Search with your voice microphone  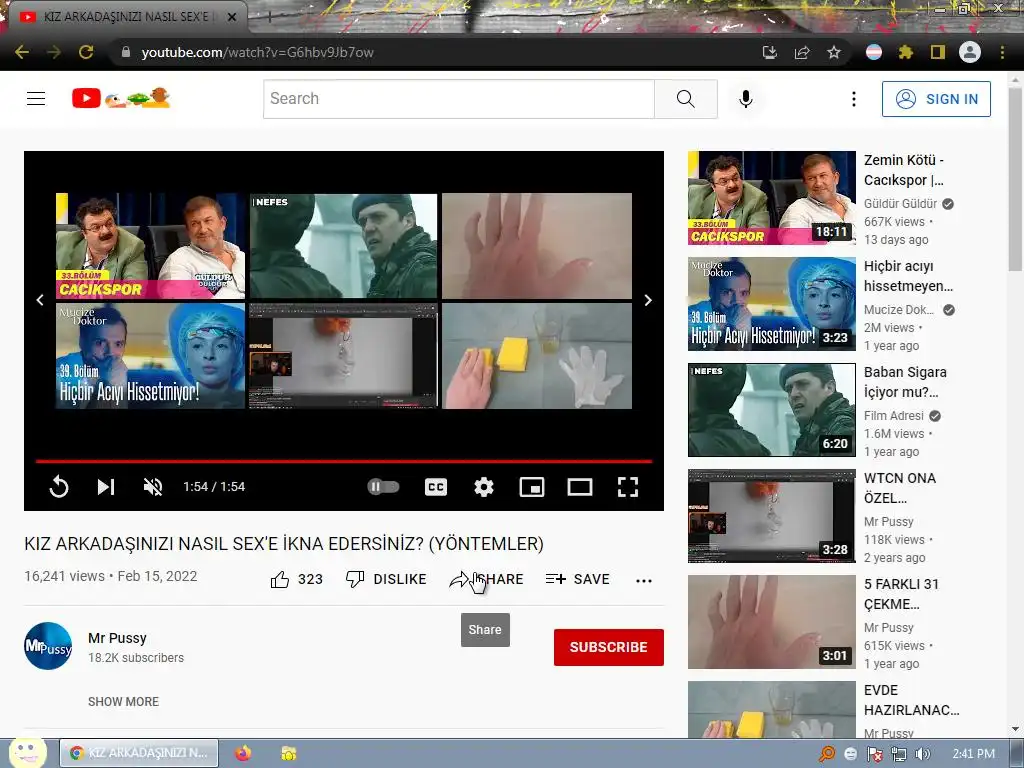point(746,99)
